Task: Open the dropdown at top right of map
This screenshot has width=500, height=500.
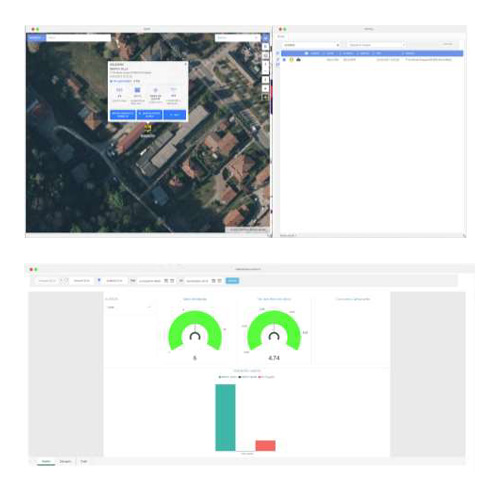Action: 237,38
